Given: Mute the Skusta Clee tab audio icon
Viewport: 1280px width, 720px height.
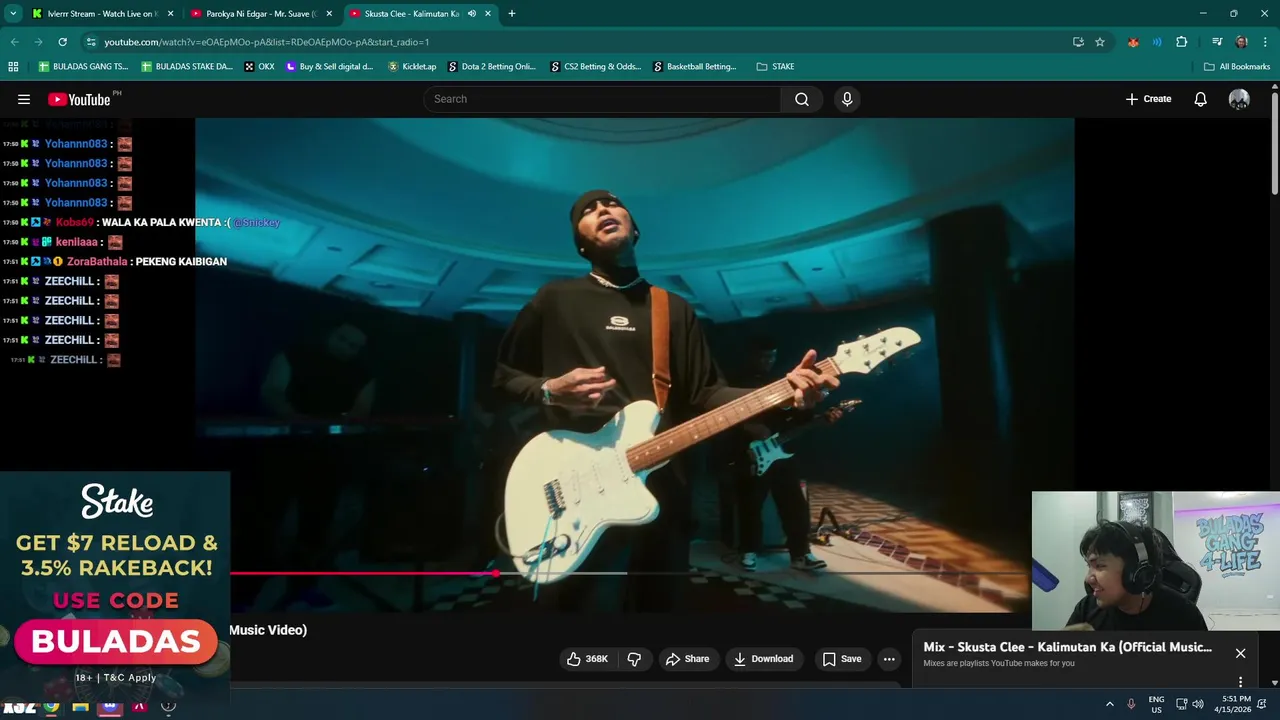Looking at the screenshot, I should (472, 14).
